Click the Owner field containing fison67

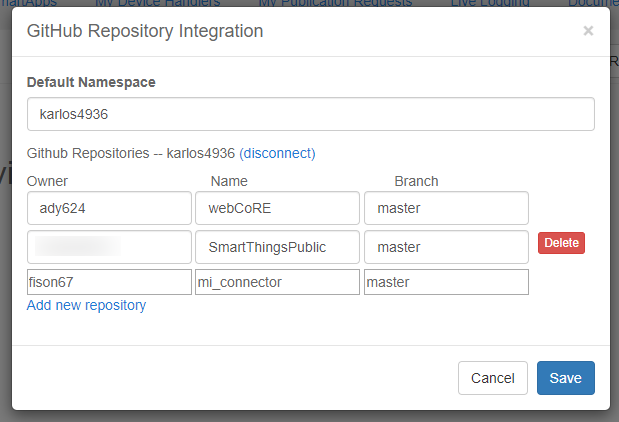109,282
